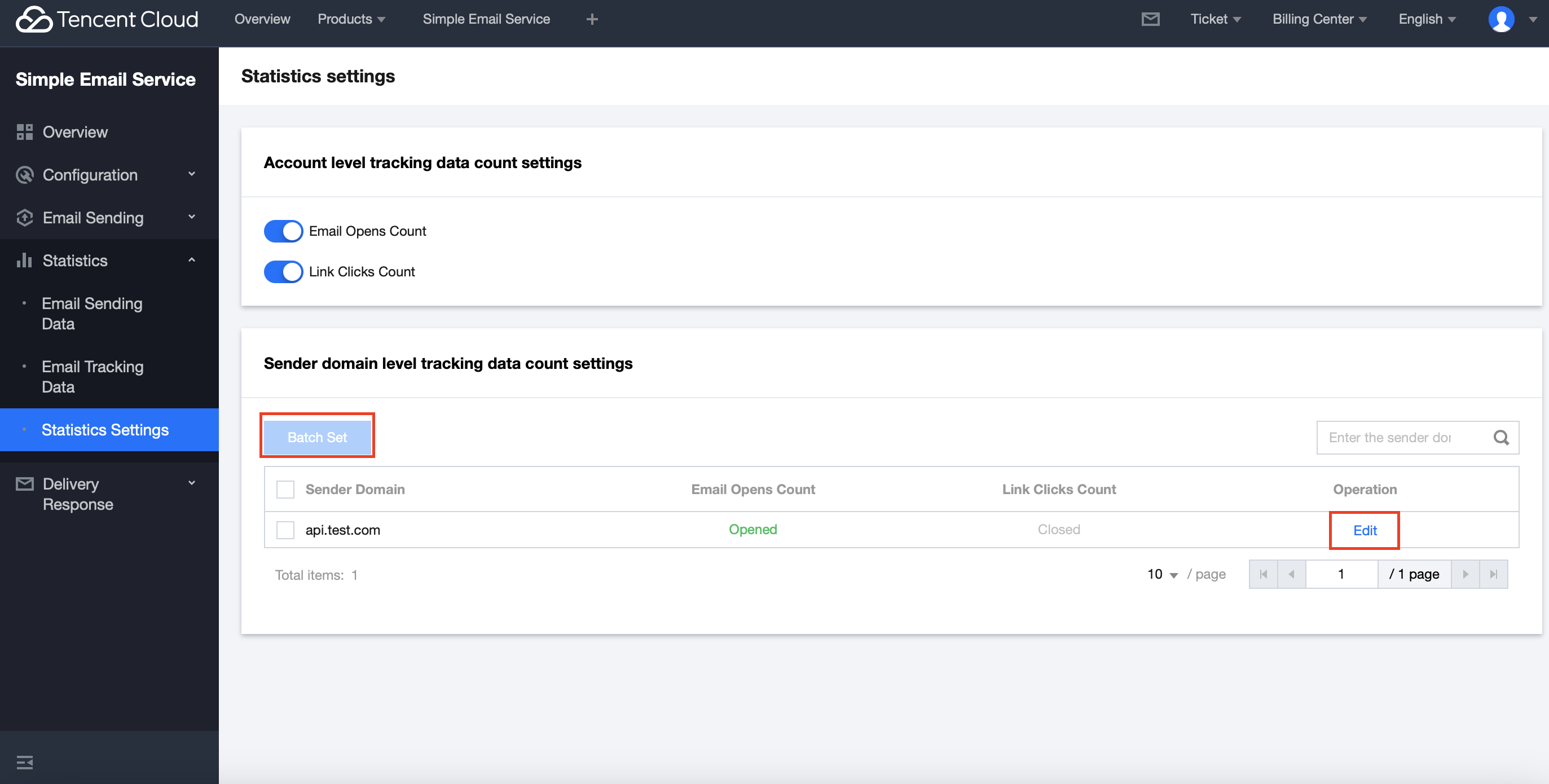Open the mail message center icon
The width and height of the screenshot is (1549, 784).
1150,19
